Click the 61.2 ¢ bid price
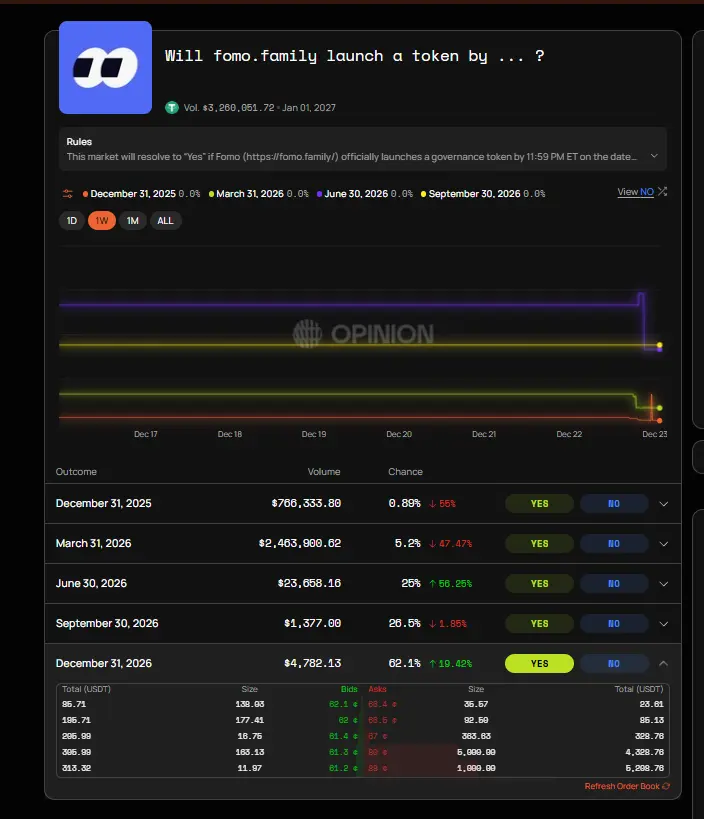Image resolution: width=704 pixels, height=819 pixels. pyautogui.click(x=343, y=768)
